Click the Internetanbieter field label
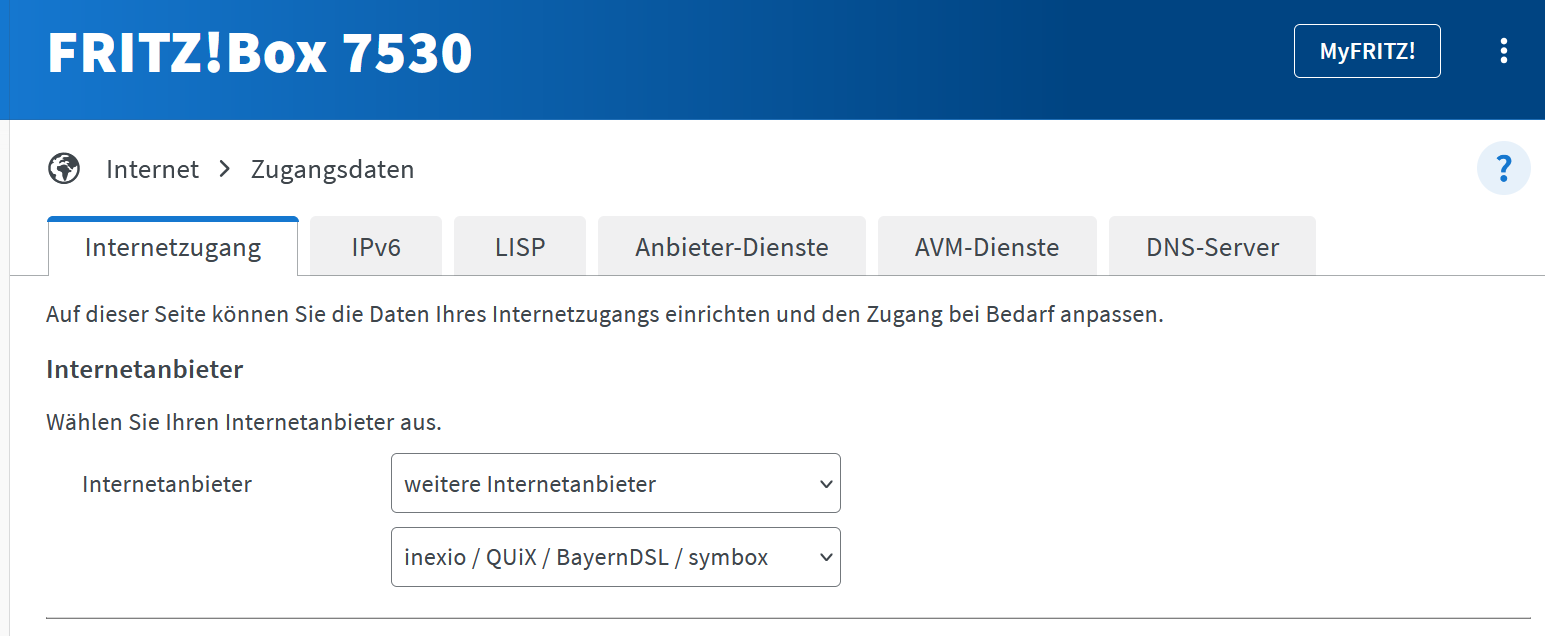This screenshot has width=1545, height=636. (x=167, y=485)
